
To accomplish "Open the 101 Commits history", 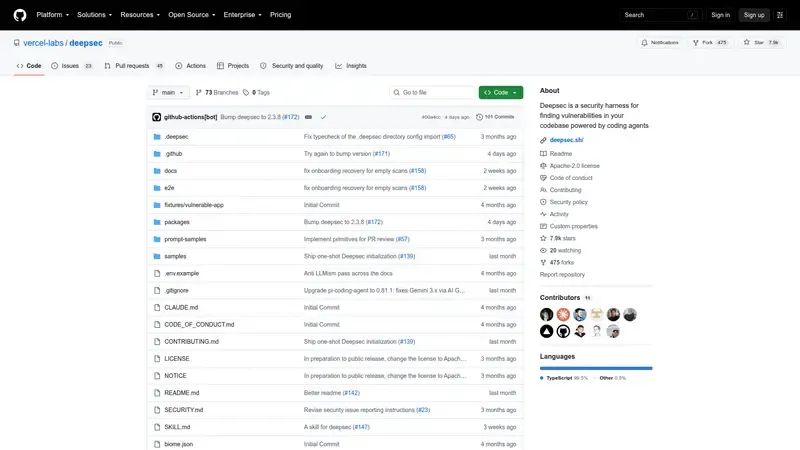I will tap(495, 117).
